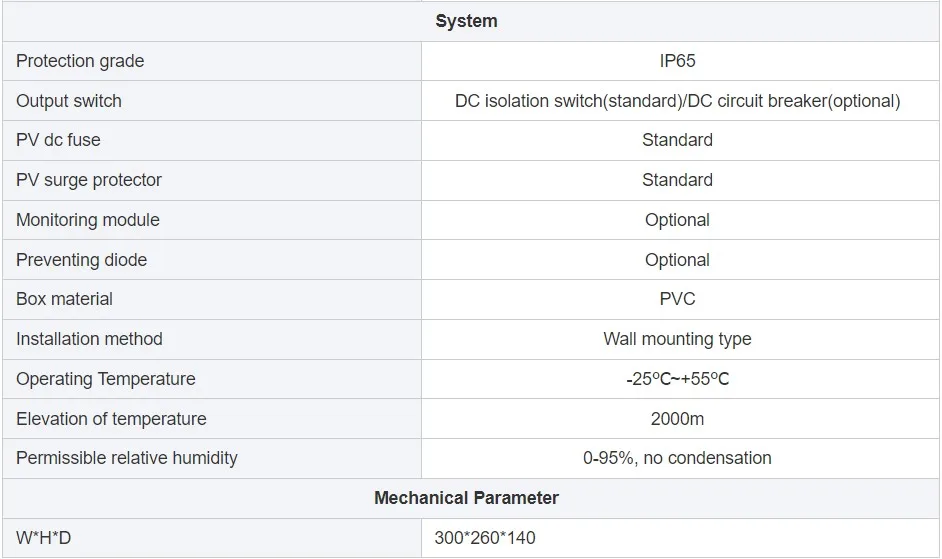Select the Preventing diode label

pos(81,260)
